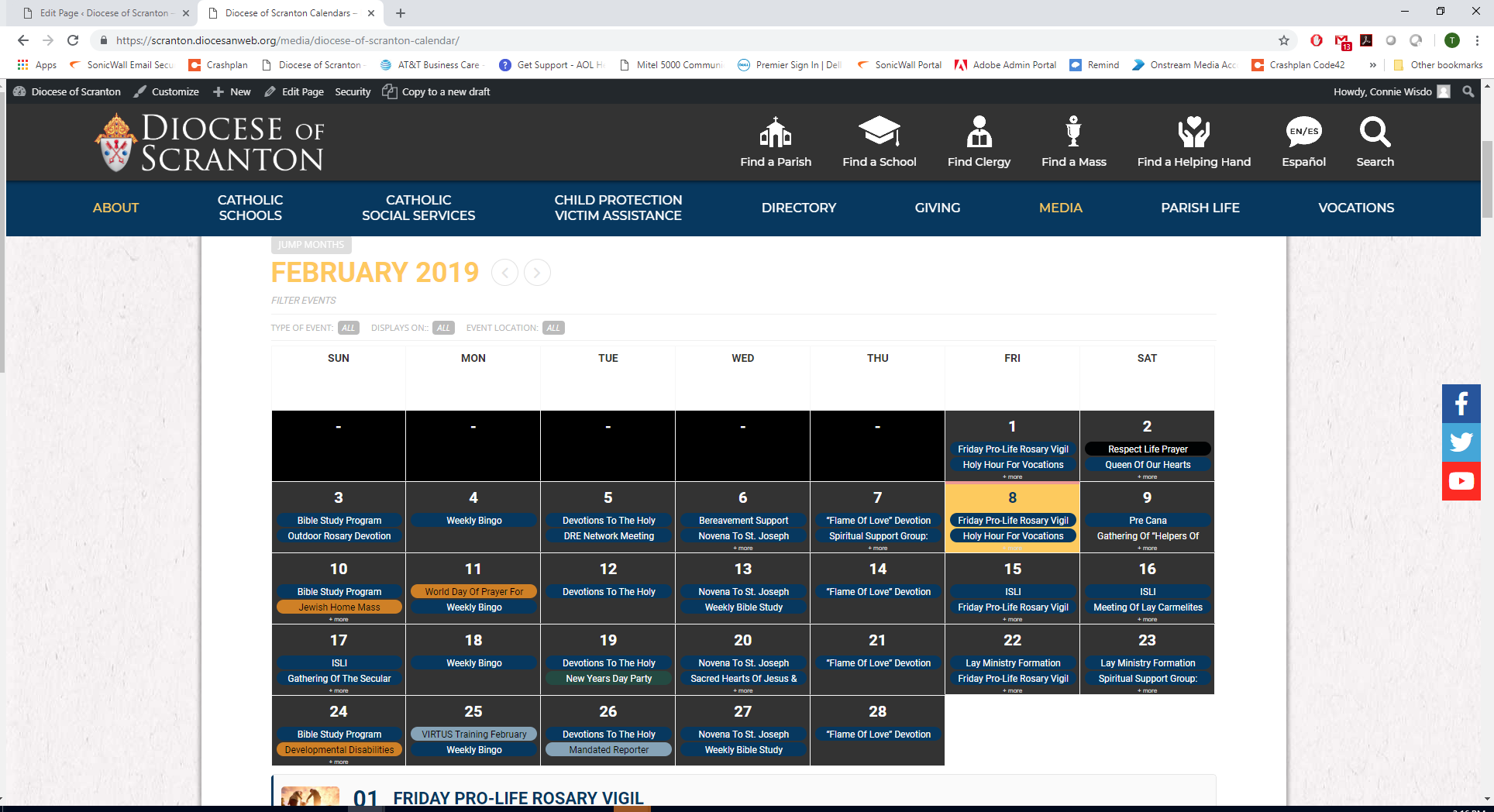
Task: Open the Facebook social sidebar icon
Action: point(1461,404)
